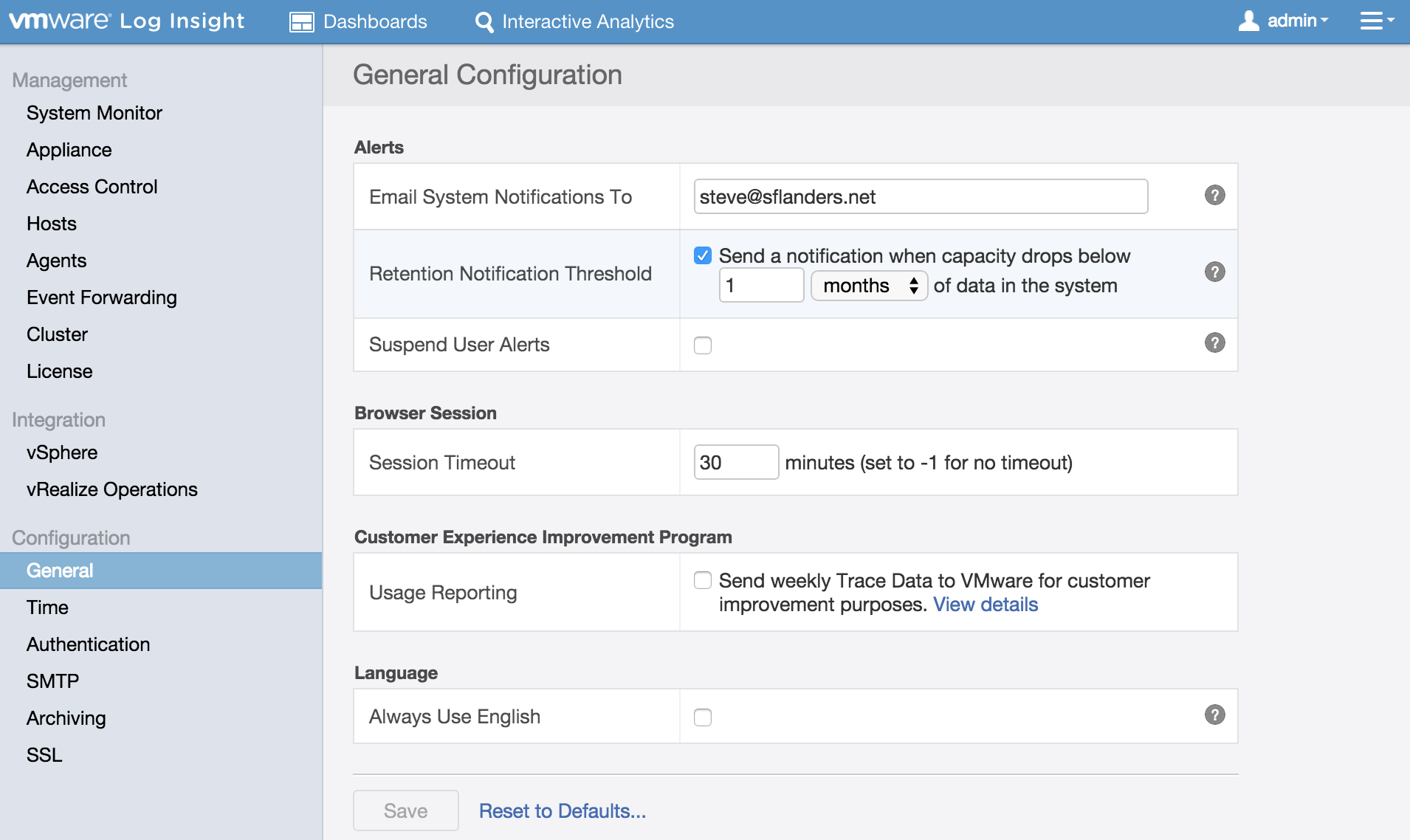1410x840 pixels.
Task: Disable the capacity notification checkbox
Action: point(703,256)
